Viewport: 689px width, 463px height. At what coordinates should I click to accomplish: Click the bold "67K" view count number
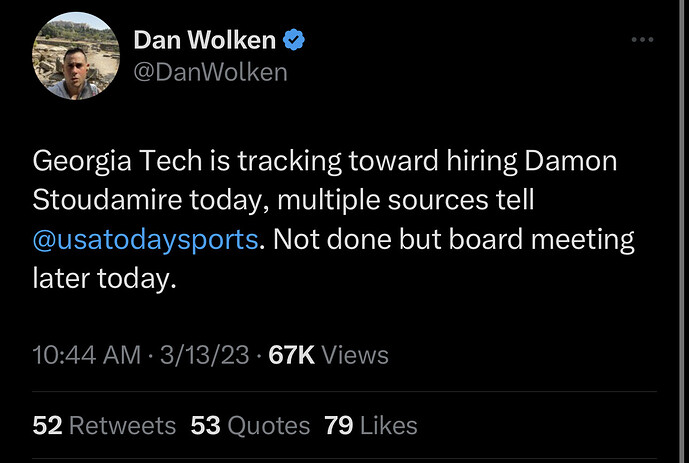(292, 354)
